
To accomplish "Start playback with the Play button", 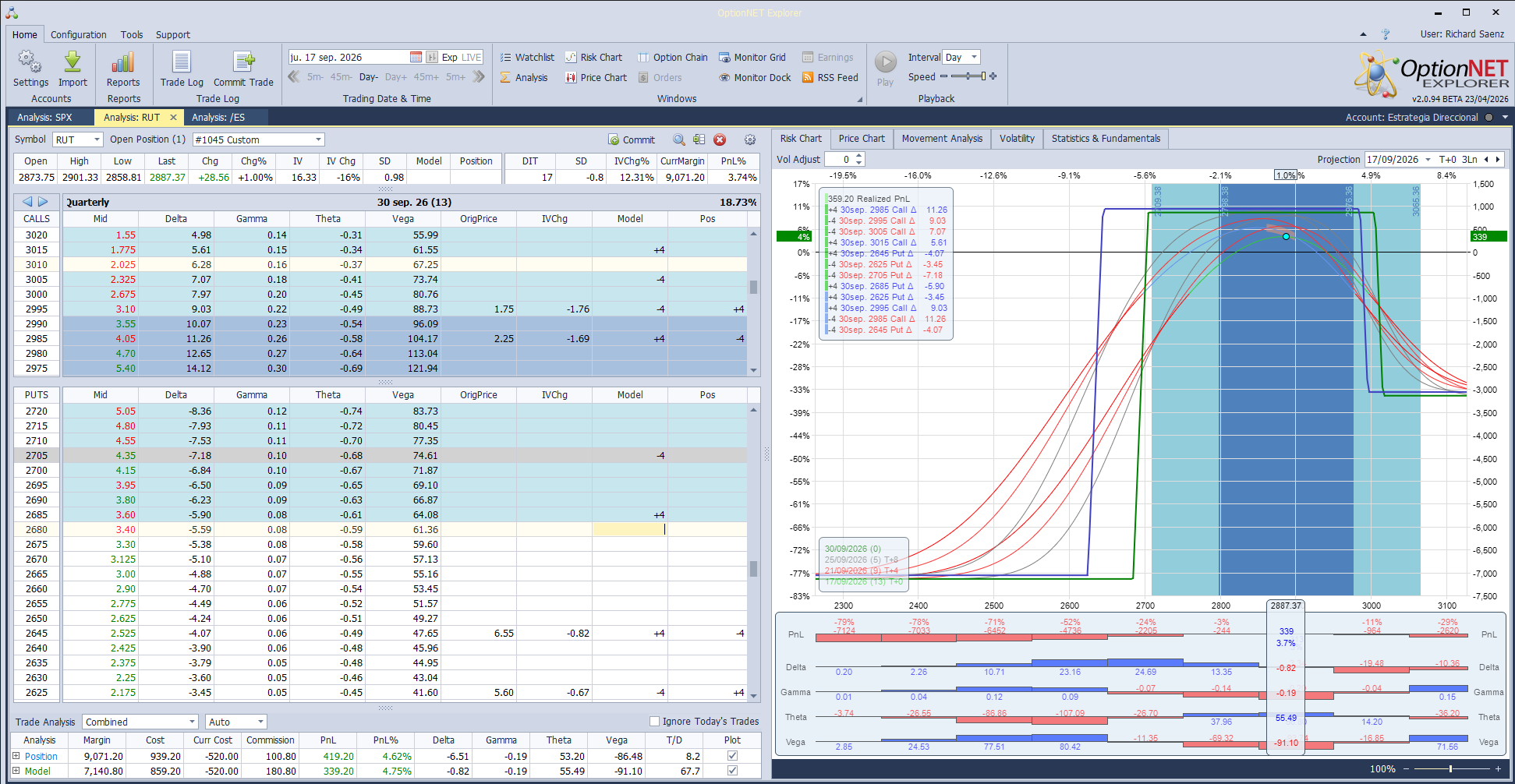I will click(x=885, y=68).
